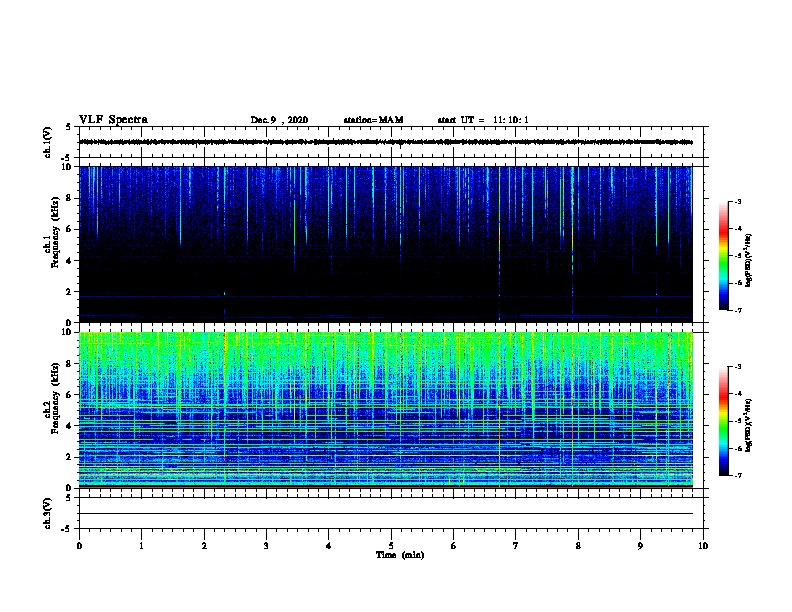Screen dimensions: 792x612
Task: Click the "10" kHz tick of the ch.1 spectrogram
Action: 68,167
